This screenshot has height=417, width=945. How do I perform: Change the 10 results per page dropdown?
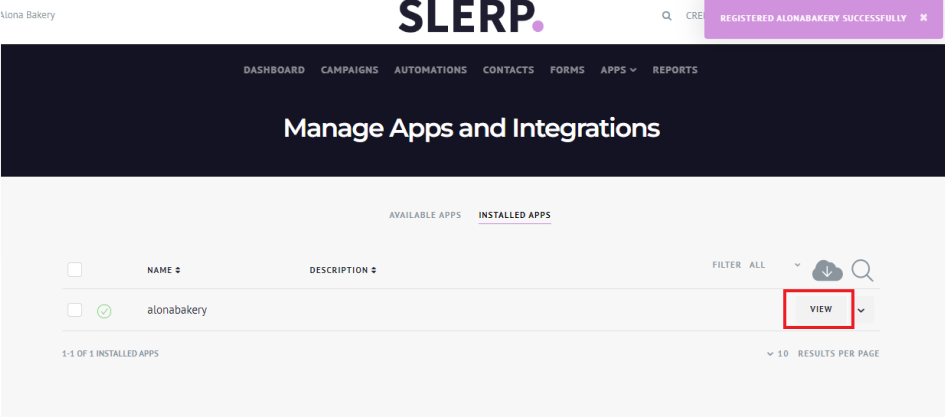pos(778,354)
